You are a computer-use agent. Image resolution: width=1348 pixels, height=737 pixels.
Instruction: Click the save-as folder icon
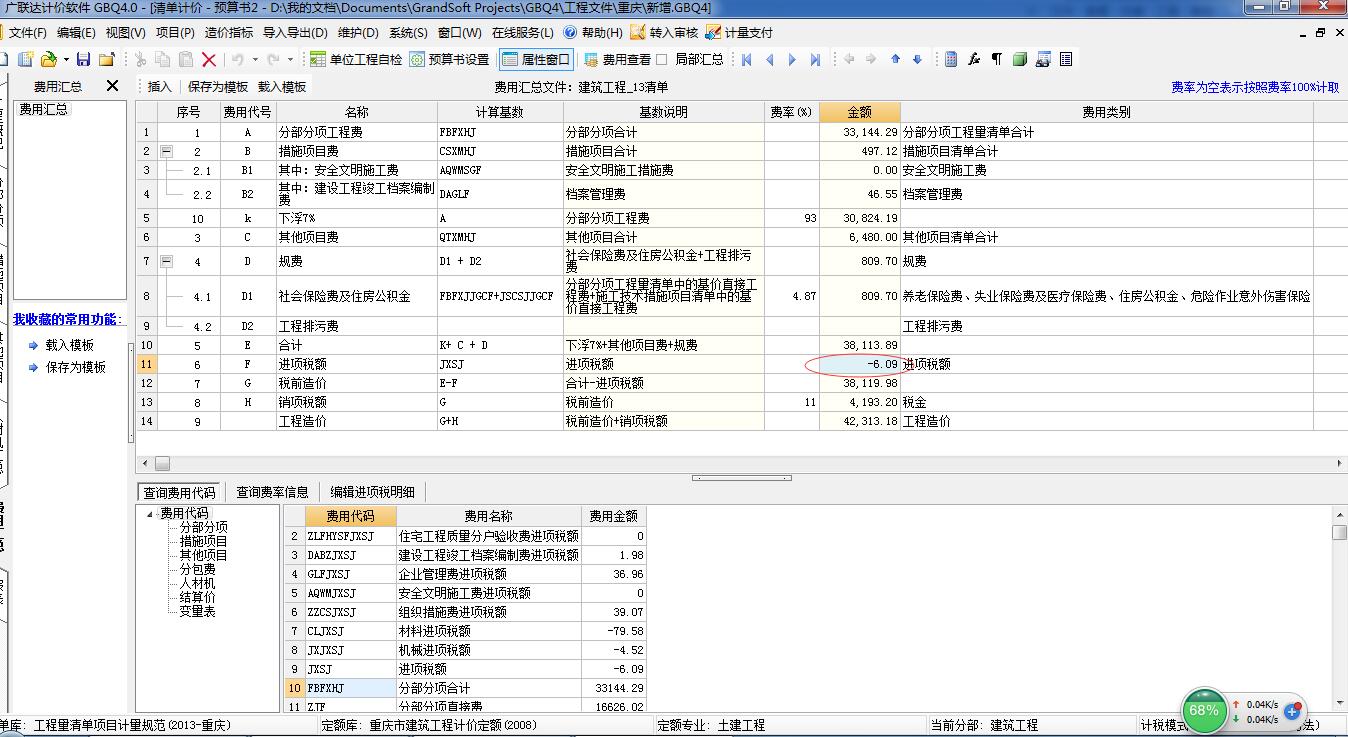pyautogui.click(x=106, y=60)
